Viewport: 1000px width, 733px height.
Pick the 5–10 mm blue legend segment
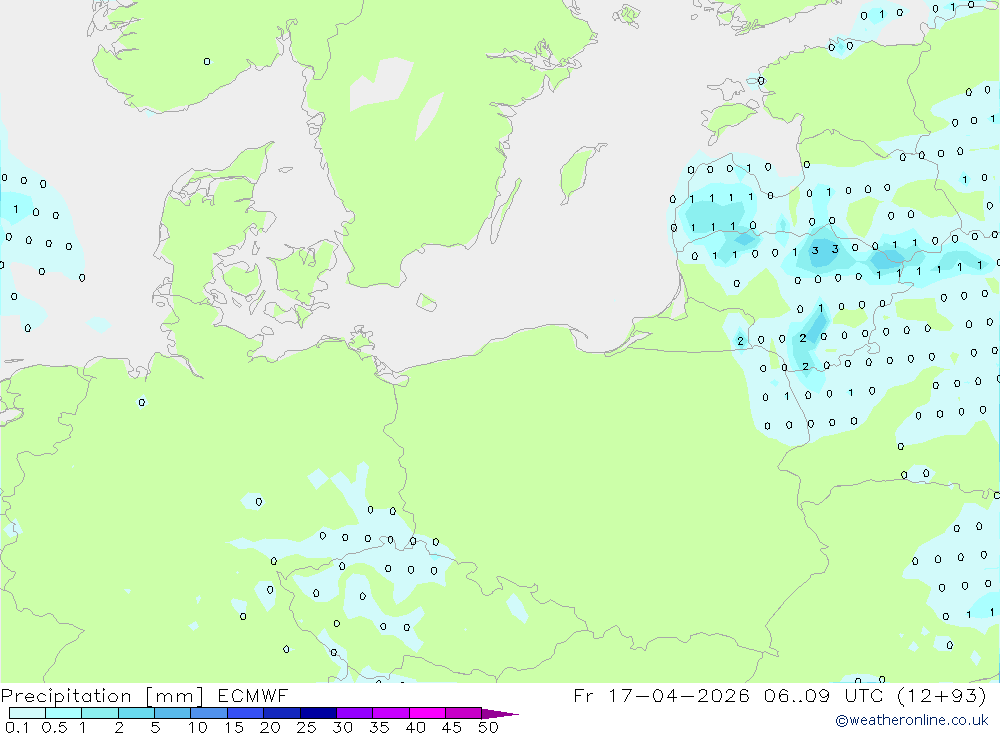[x=173, y=713]
